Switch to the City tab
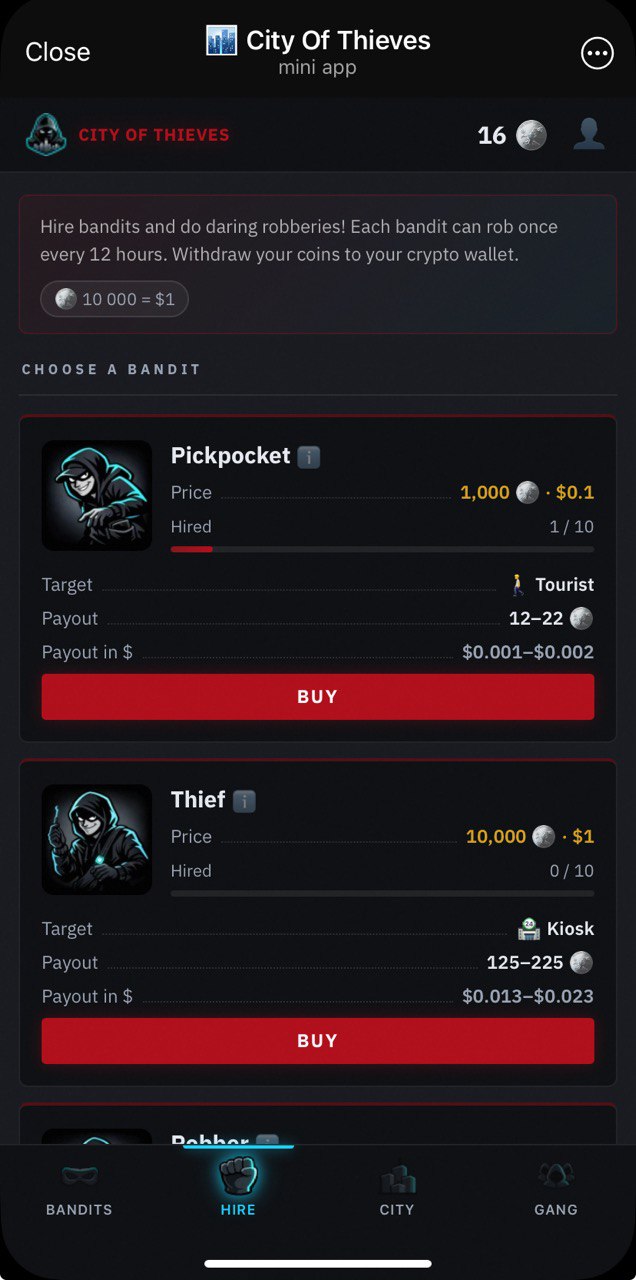This screenshot has width=636, height=1280. click(397, 1209)
